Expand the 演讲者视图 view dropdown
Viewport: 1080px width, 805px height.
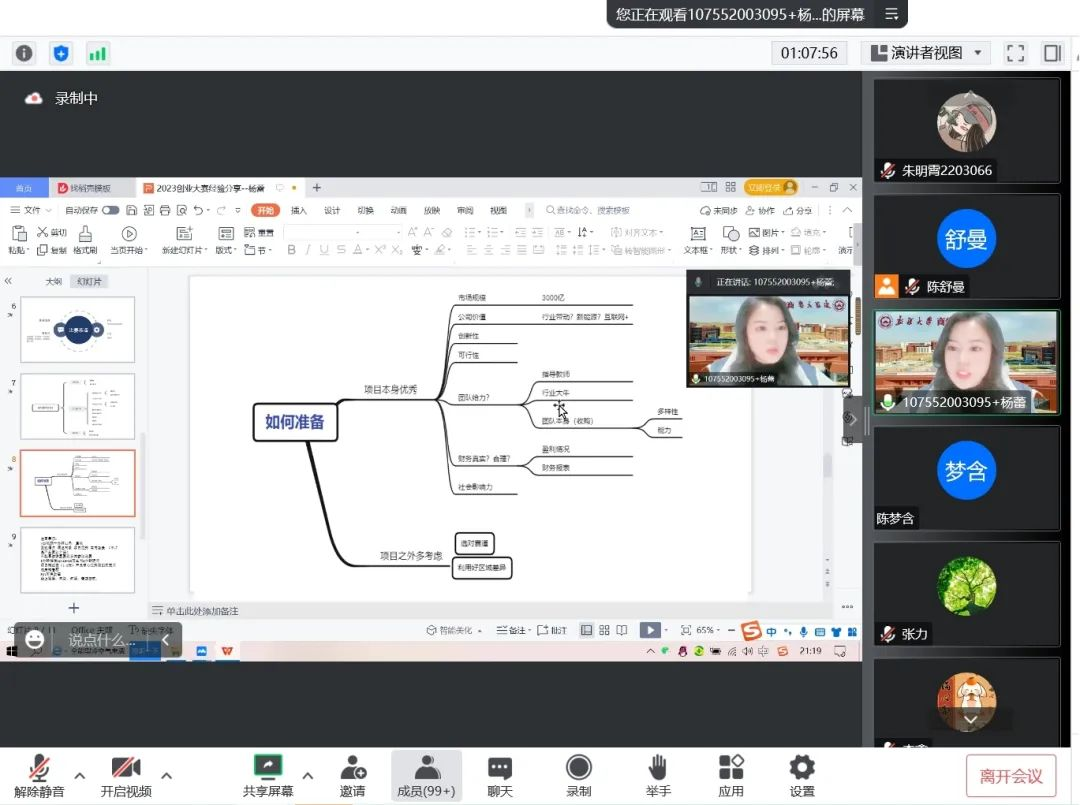[926, 53]
